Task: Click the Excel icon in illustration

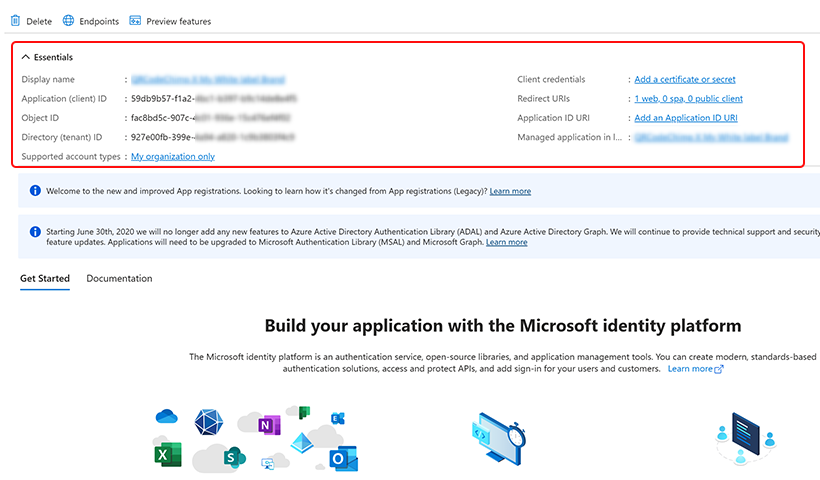Action: point(168,454)
